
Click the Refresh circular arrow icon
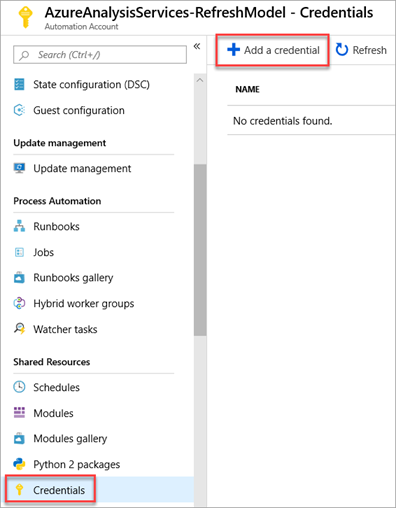[342, 50]
